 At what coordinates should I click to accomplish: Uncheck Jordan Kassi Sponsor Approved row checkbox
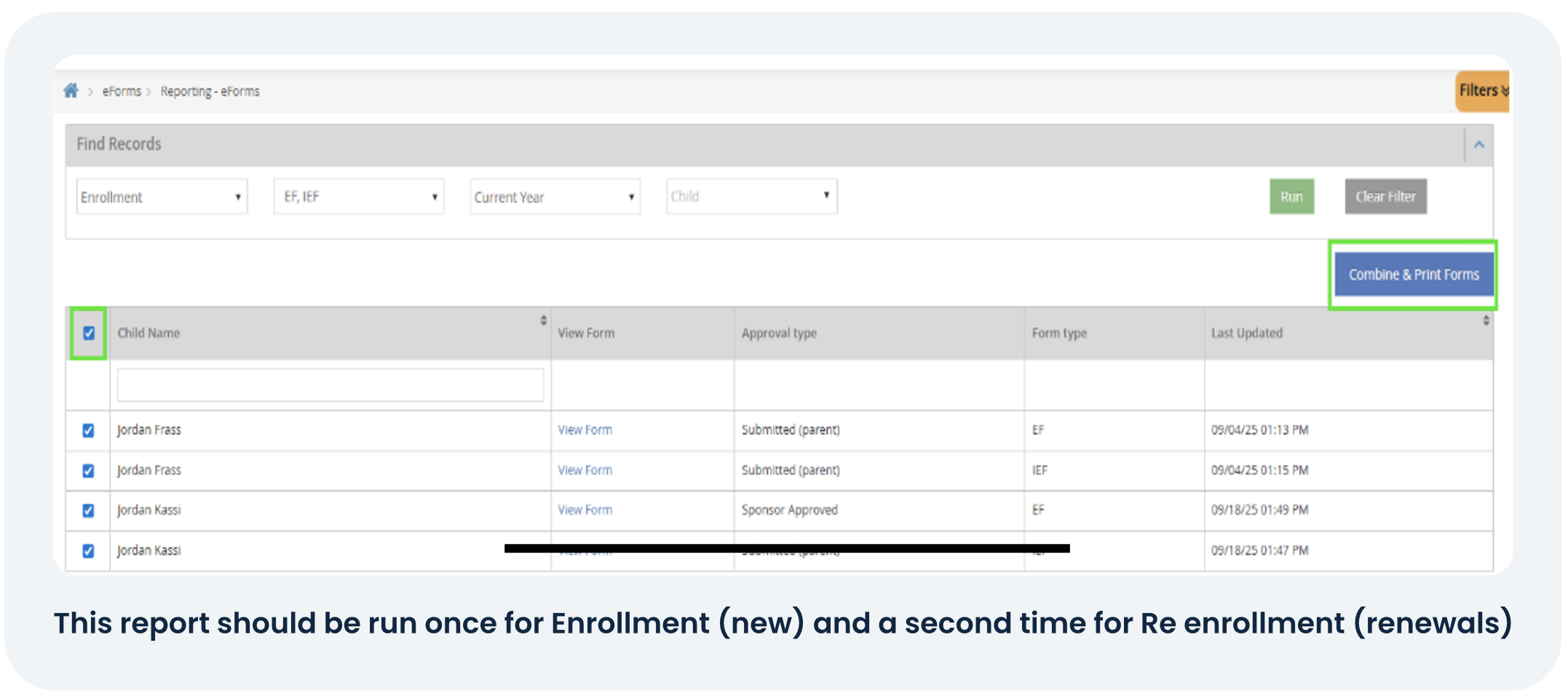(88, 510)
